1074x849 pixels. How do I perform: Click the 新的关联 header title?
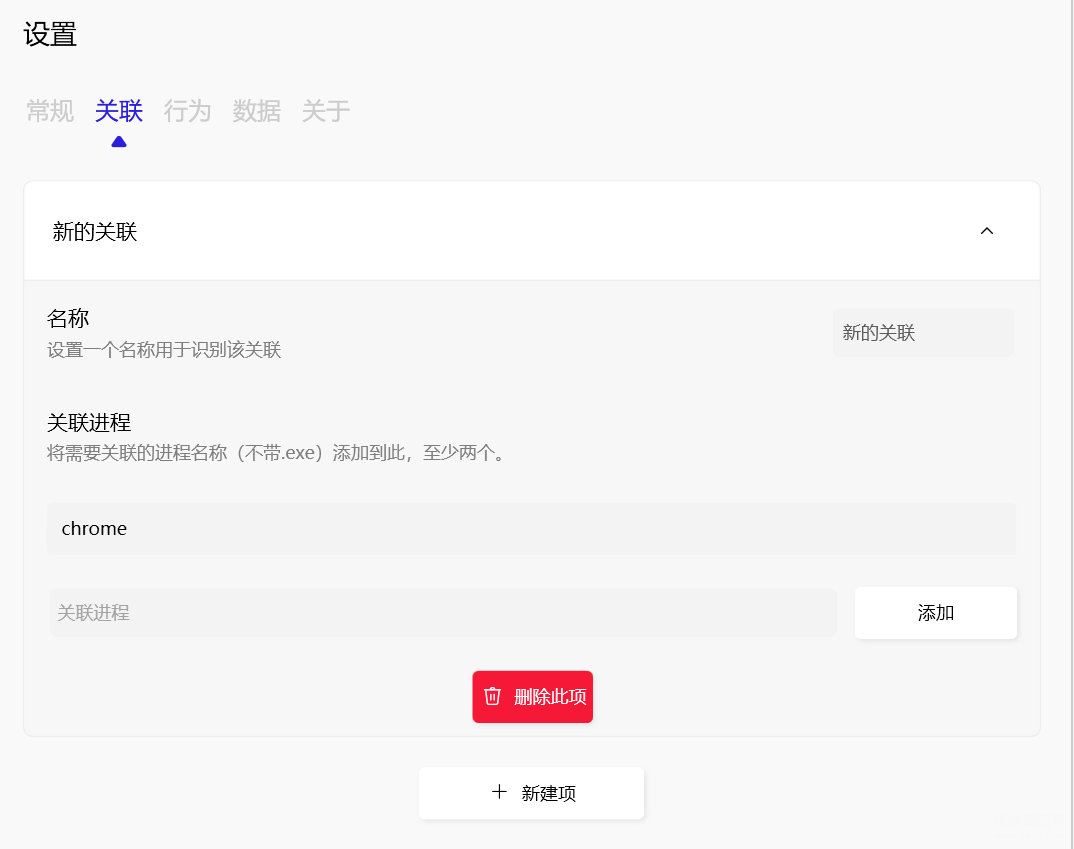coord(95,231)
